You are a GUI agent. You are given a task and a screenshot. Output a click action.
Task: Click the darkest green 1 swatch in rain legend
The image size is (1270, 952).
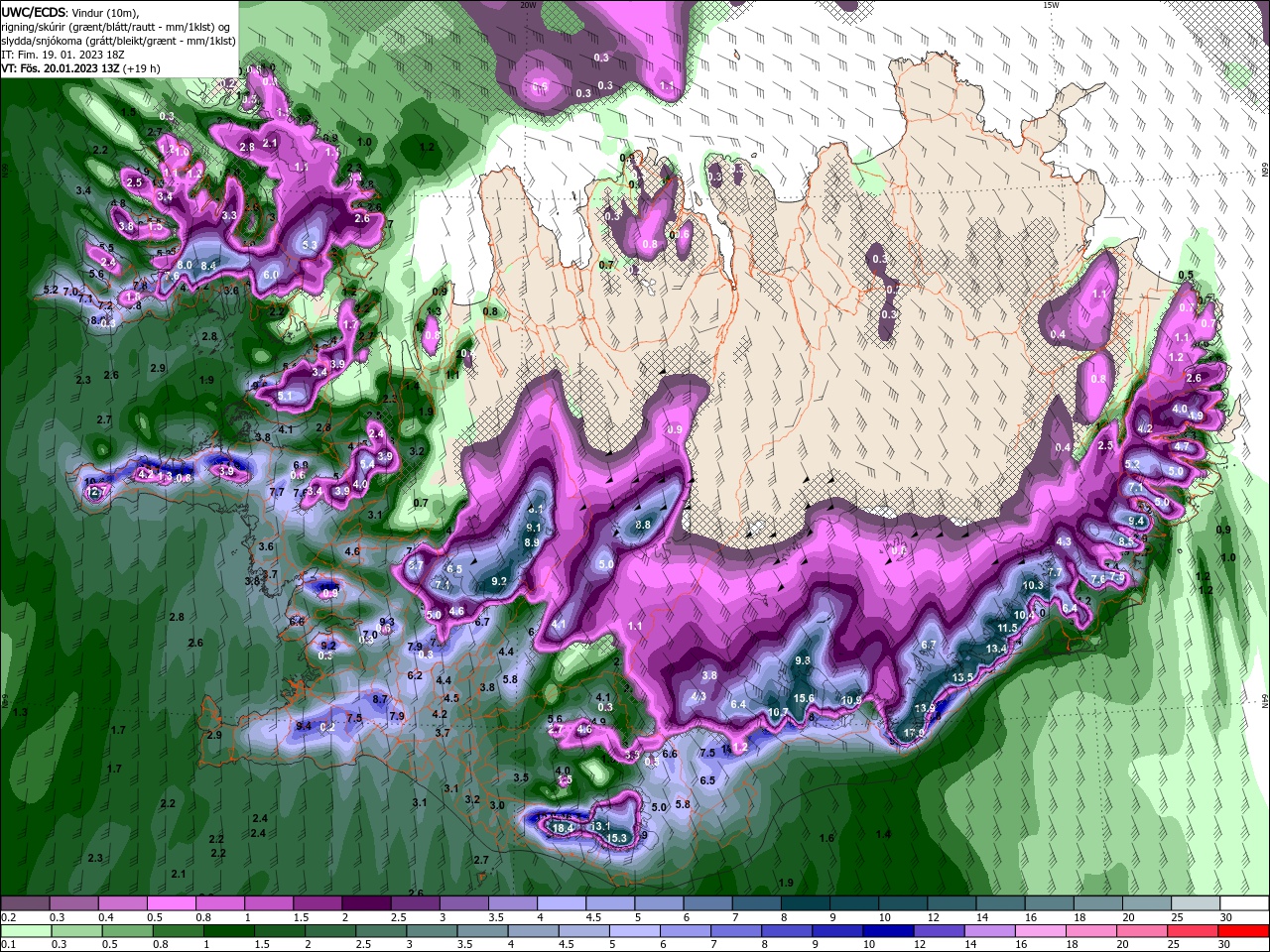(x=228, y=931)
